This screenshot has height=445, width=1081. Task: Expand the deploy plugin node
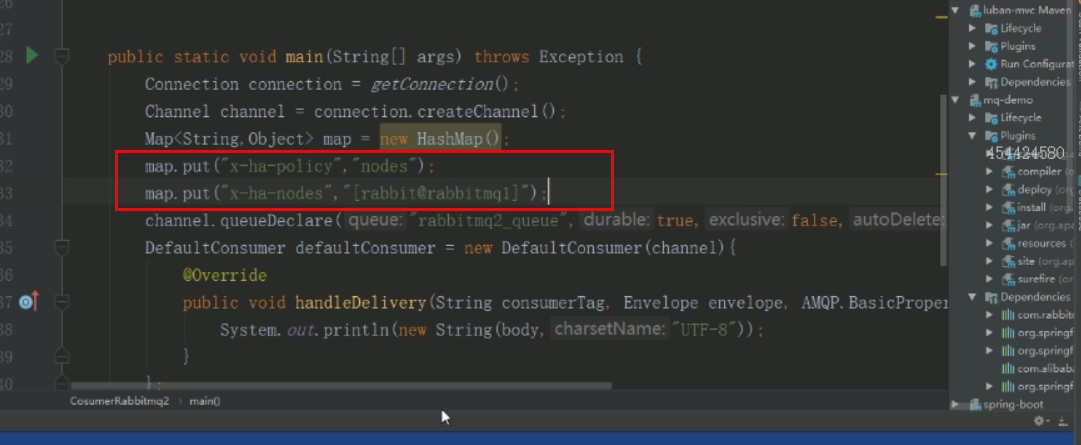990,190
